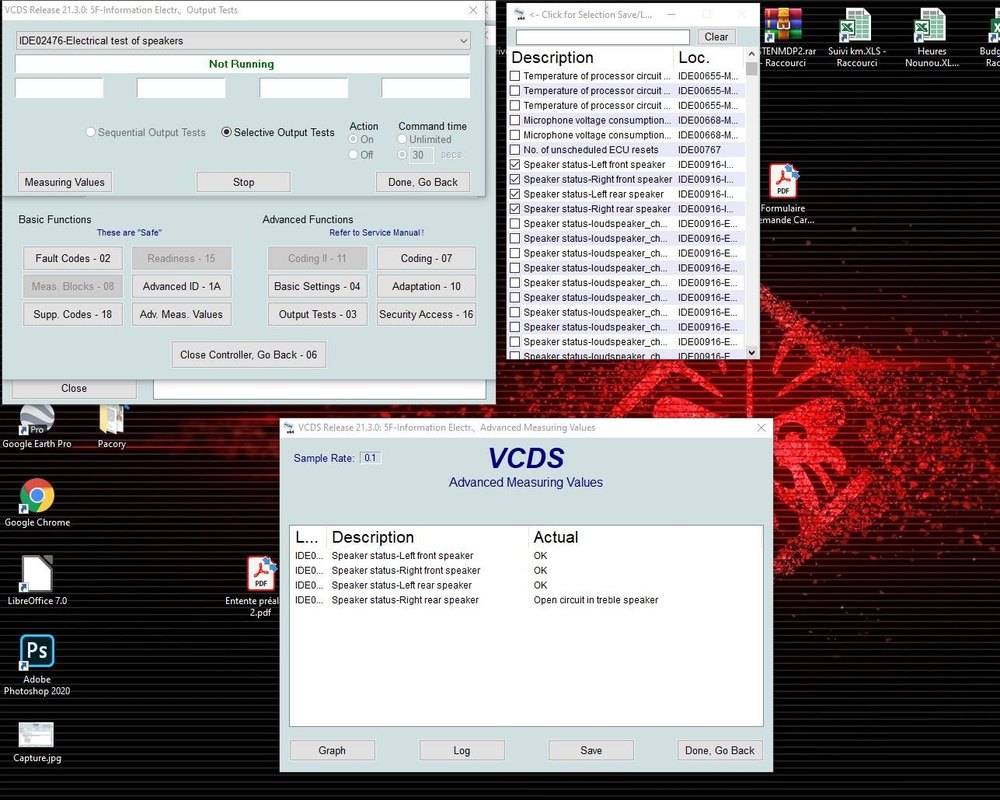Check the No. of unscheduled ECU resets box

[516, 150]
